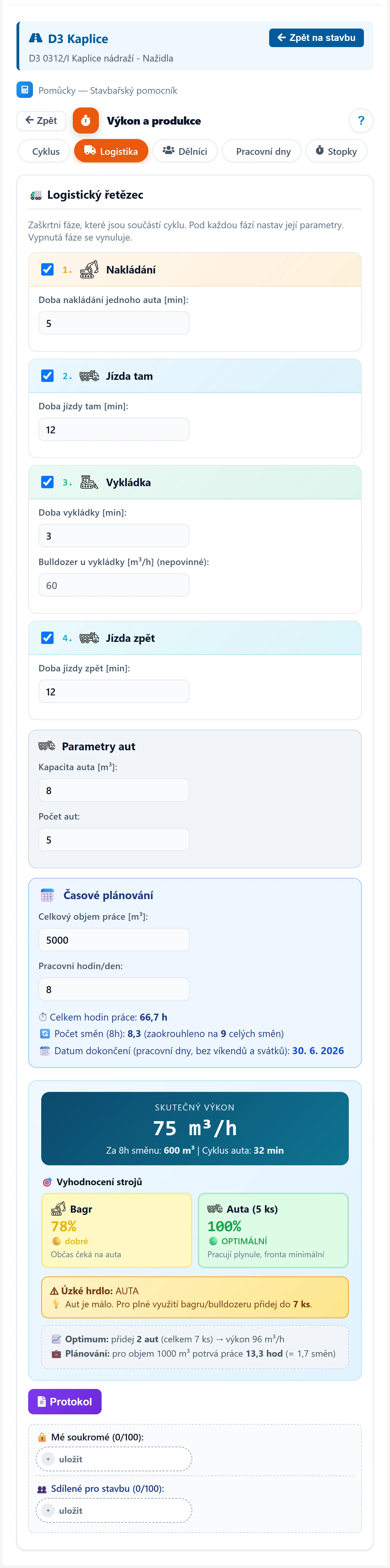Screen dimensions: 390x1568
Task: Click the 'SKUTEČNÝ VÝKON' label
Action: pyautogui.click(x=195, y=1107)
